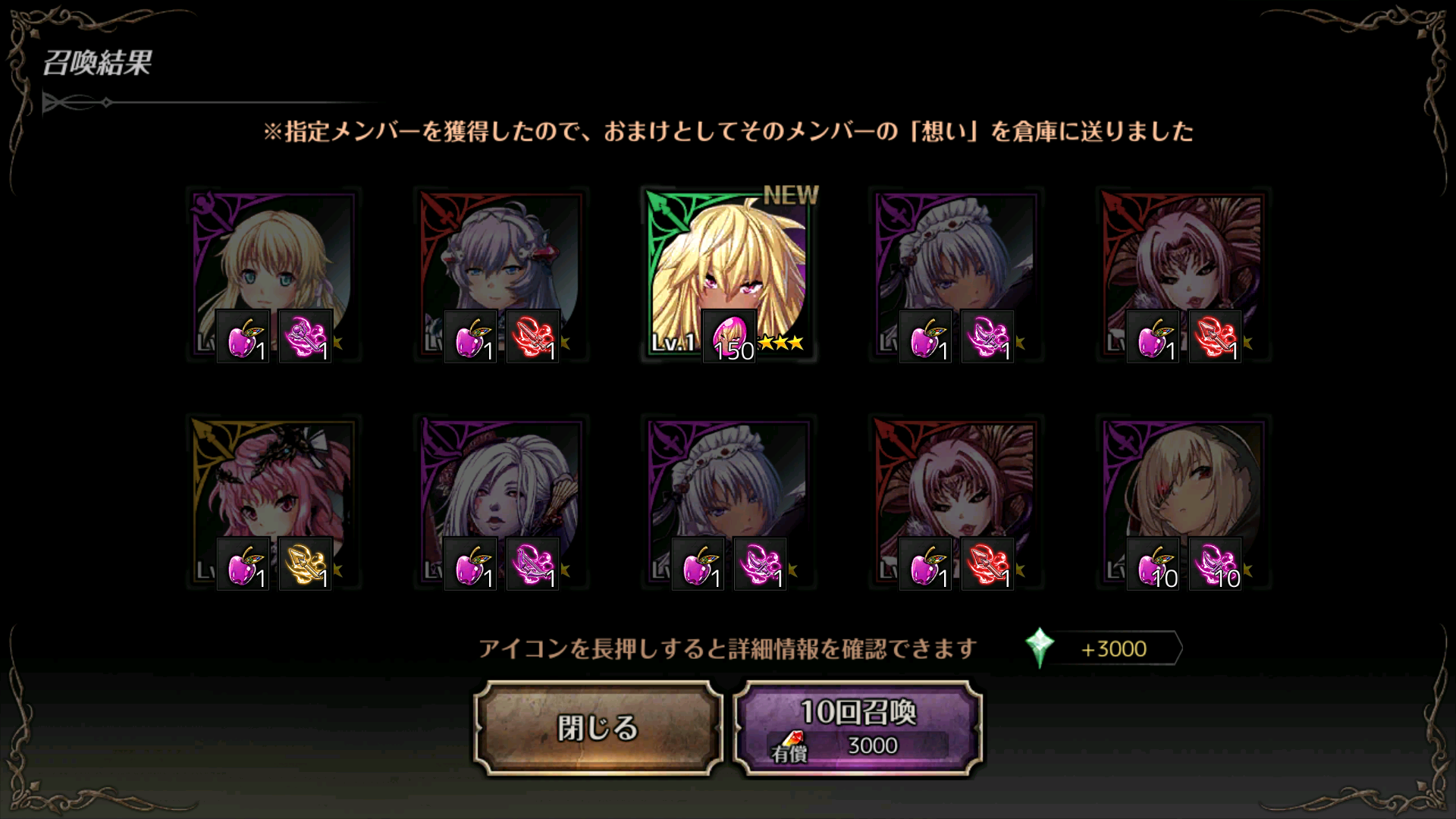Tap the paid gem icon on summon button
This screenshot has height=819, width=1456.
(790, 744)
